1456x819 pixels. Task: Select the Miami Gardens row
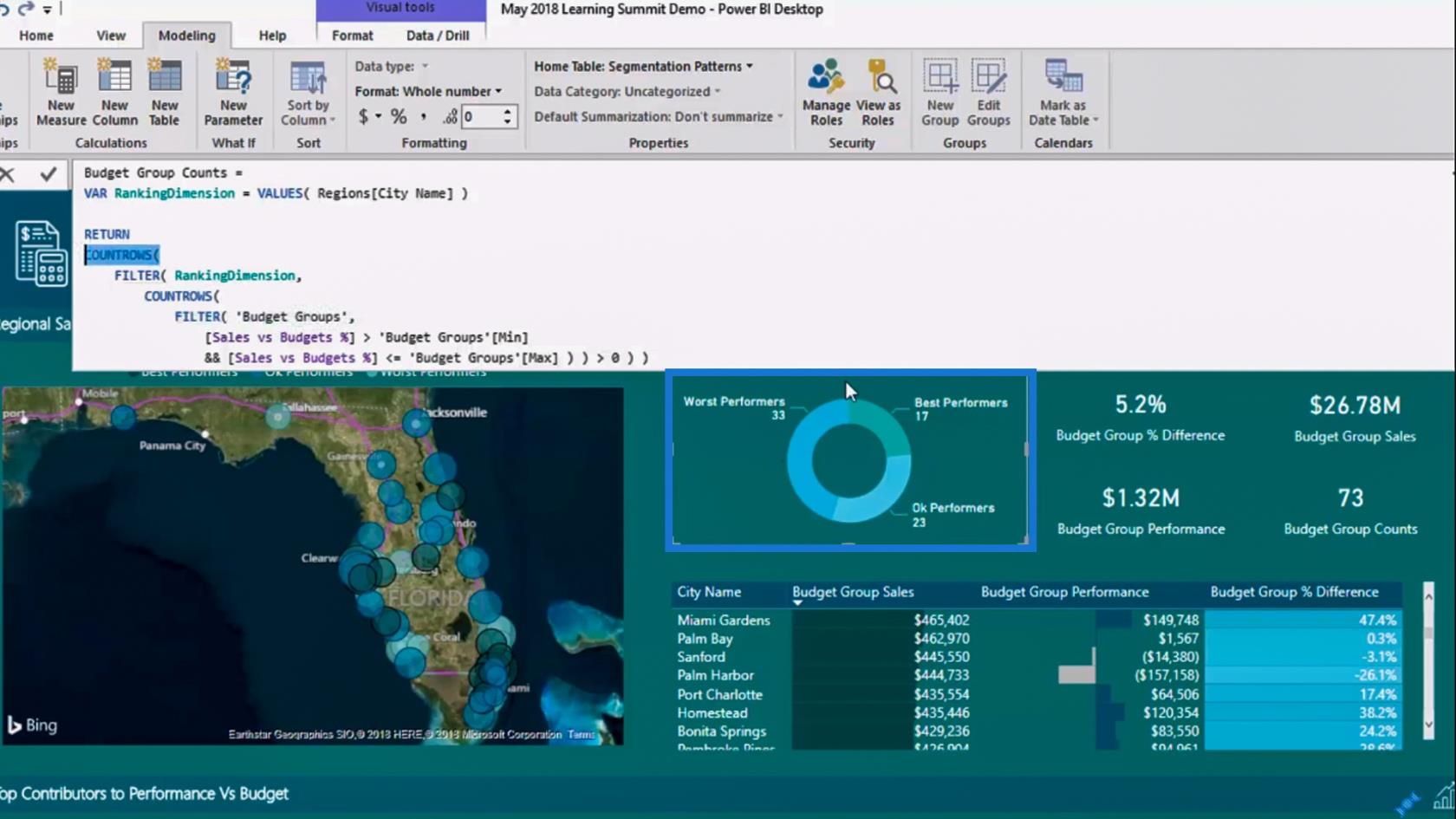point(1037,620)
